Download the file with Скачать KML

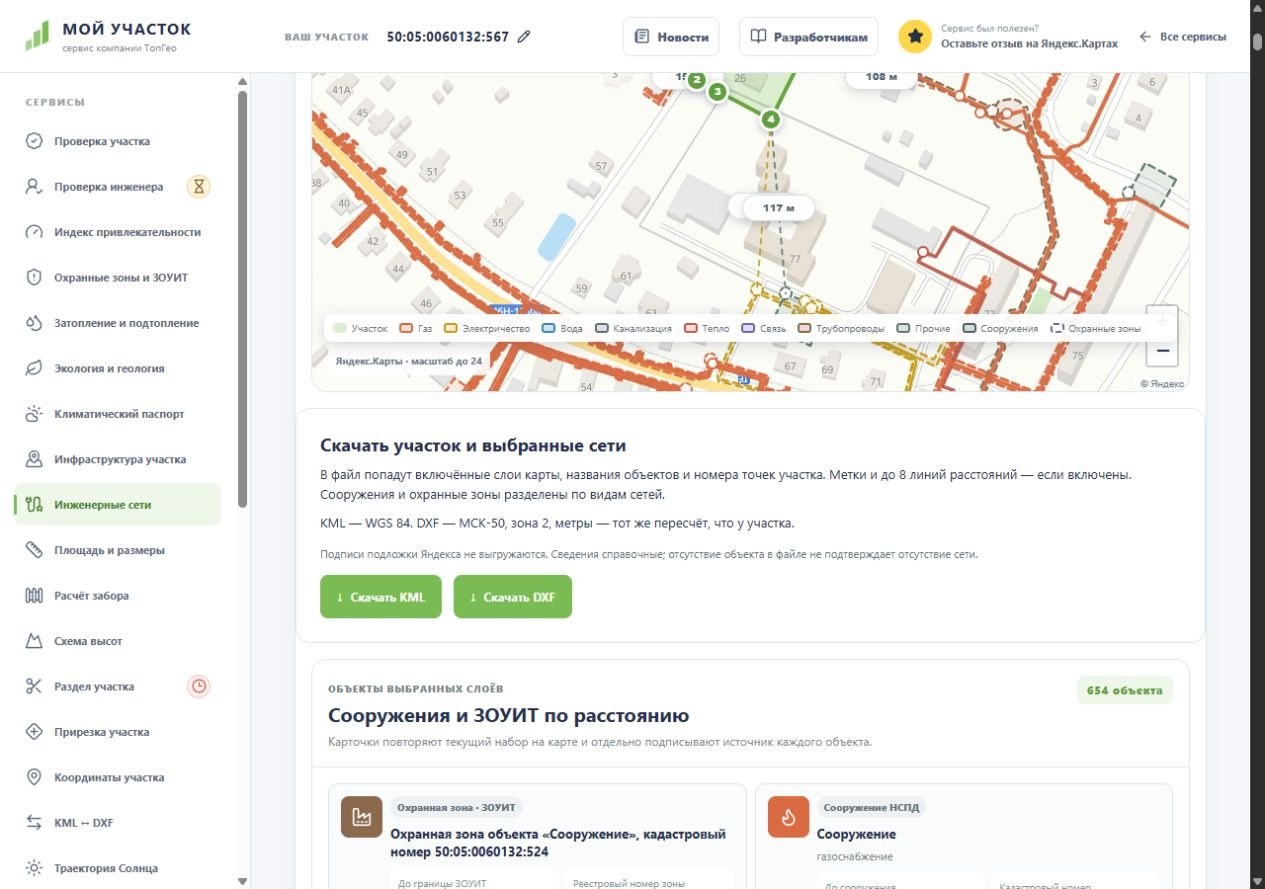tap(381, 597)
